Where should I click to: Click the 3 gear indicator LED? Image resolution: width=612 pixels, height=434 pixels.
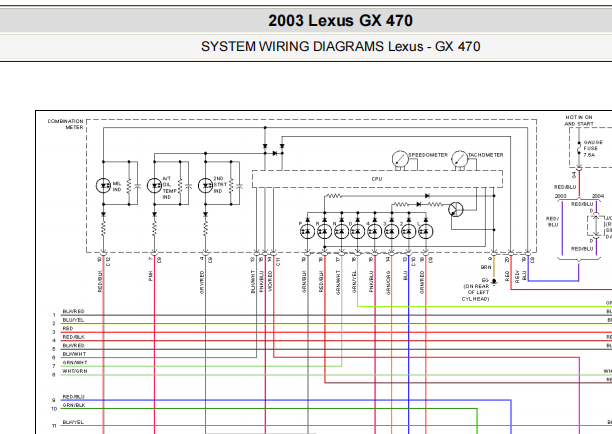[391, 232]
